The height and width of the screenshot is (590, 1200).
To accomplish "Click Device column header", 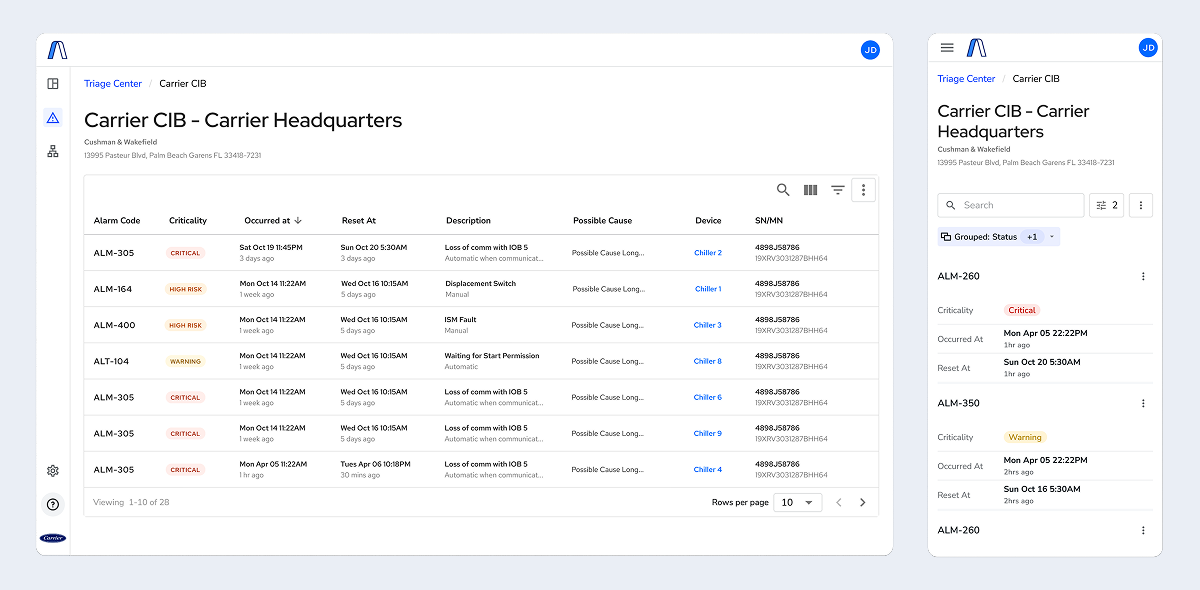I will (x=708, y=220).
